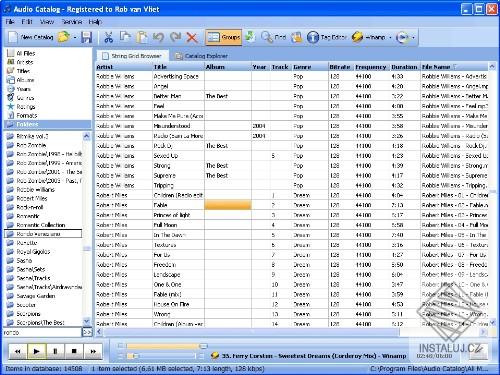
Task: Click the Copy icon in the toolbar
Action: 125,37
